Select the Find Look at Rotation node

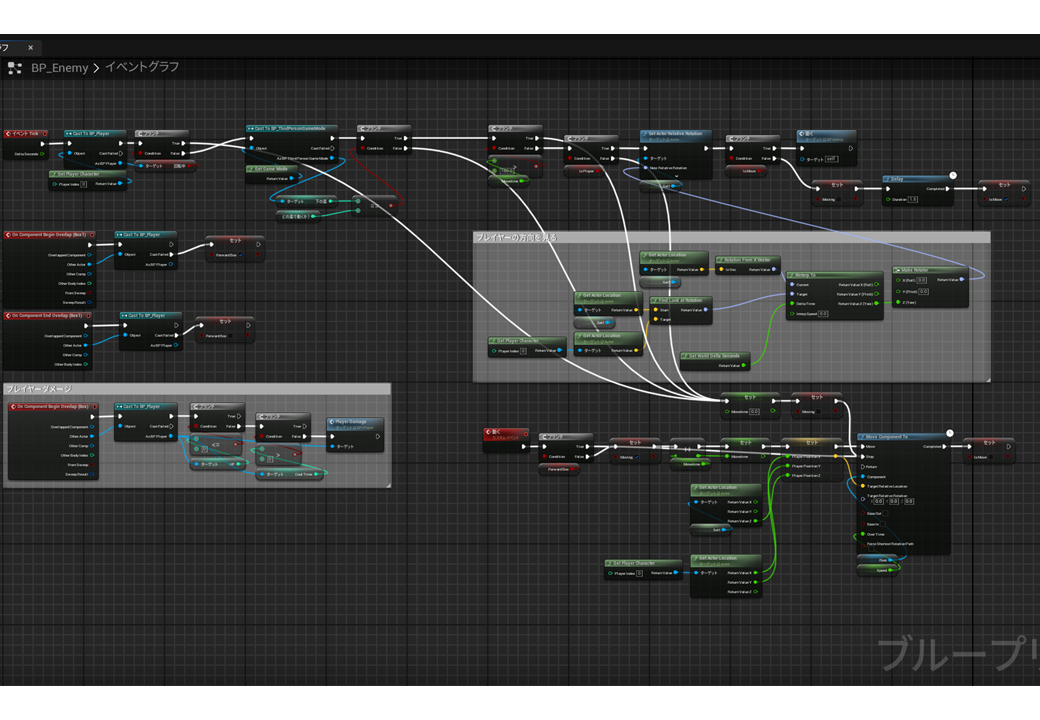(x=680, y=300)
